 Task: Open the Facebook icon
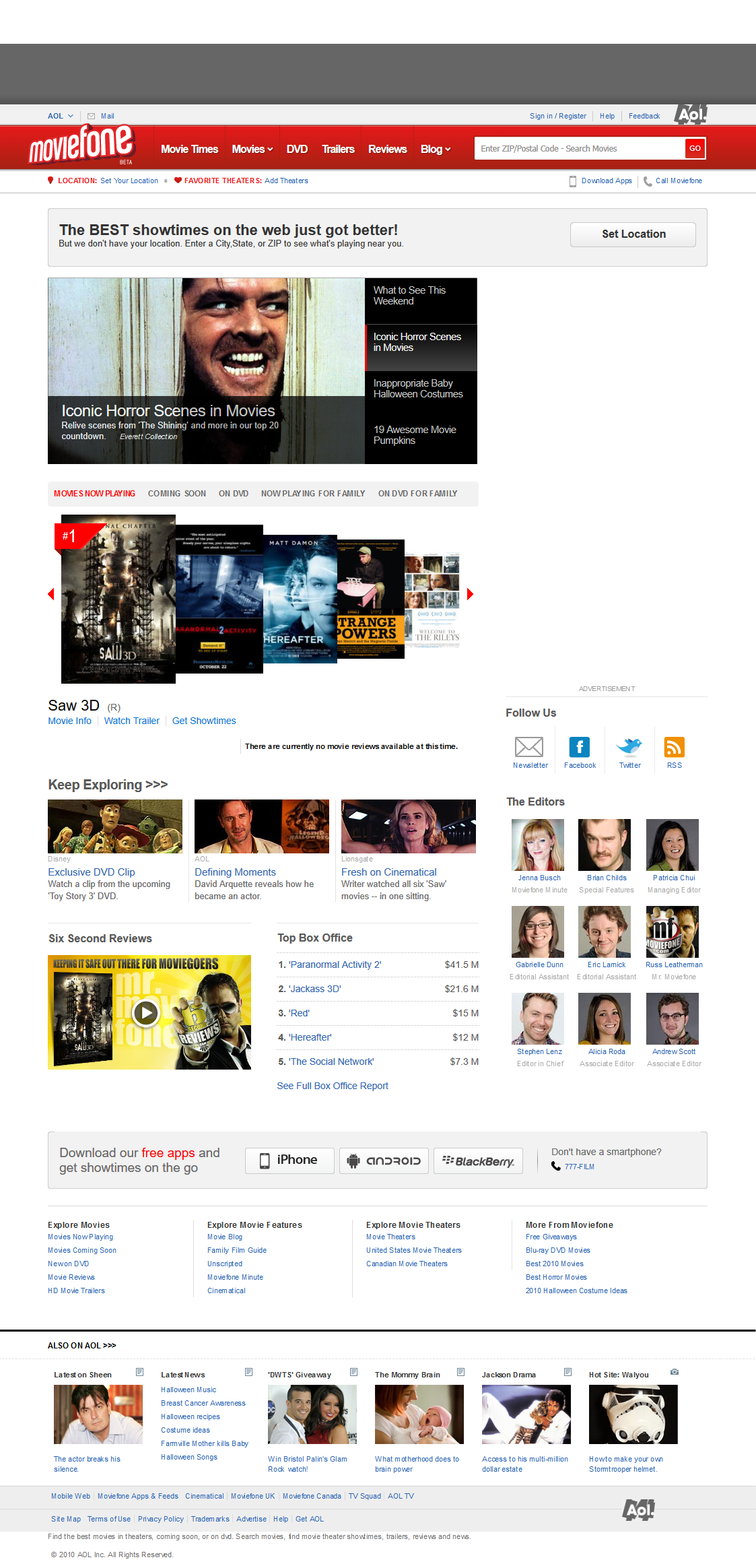[x=580, y=746]
